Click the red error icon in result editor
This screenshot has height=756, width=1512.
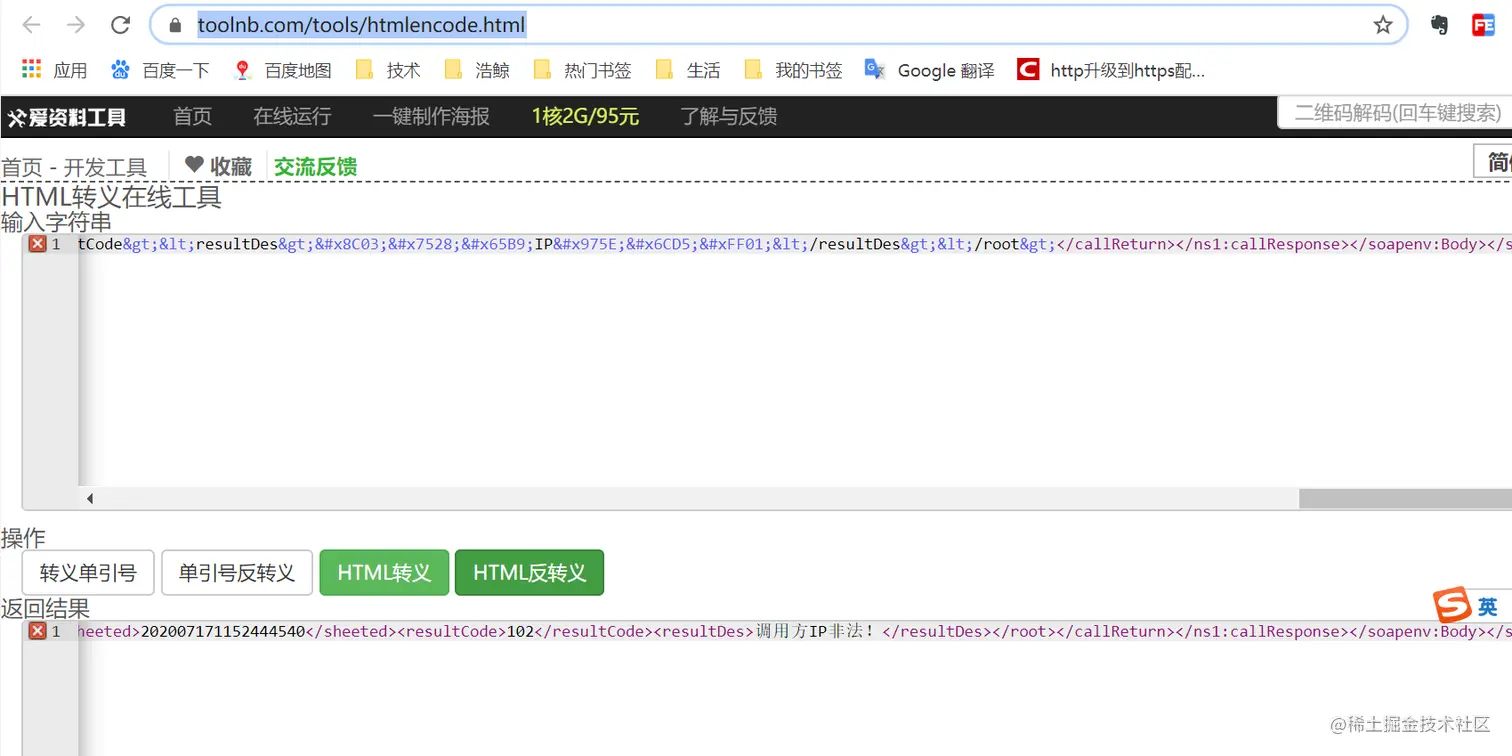pyautogui.click(x=37, y=631)
